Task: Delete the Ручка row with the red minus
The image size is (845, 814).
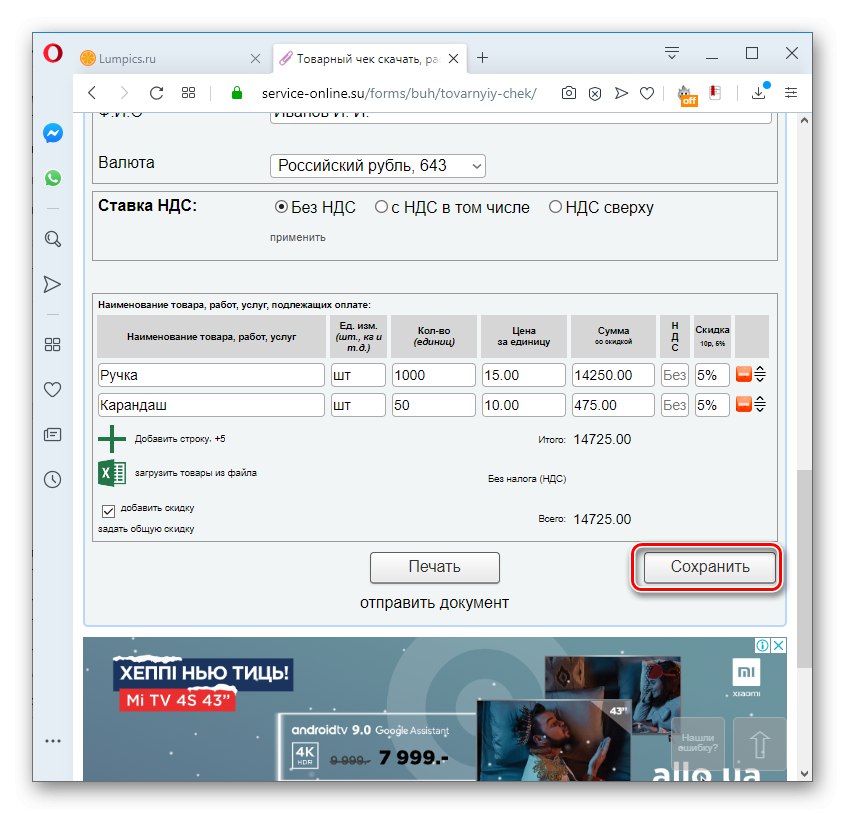Action: [744, 374]
